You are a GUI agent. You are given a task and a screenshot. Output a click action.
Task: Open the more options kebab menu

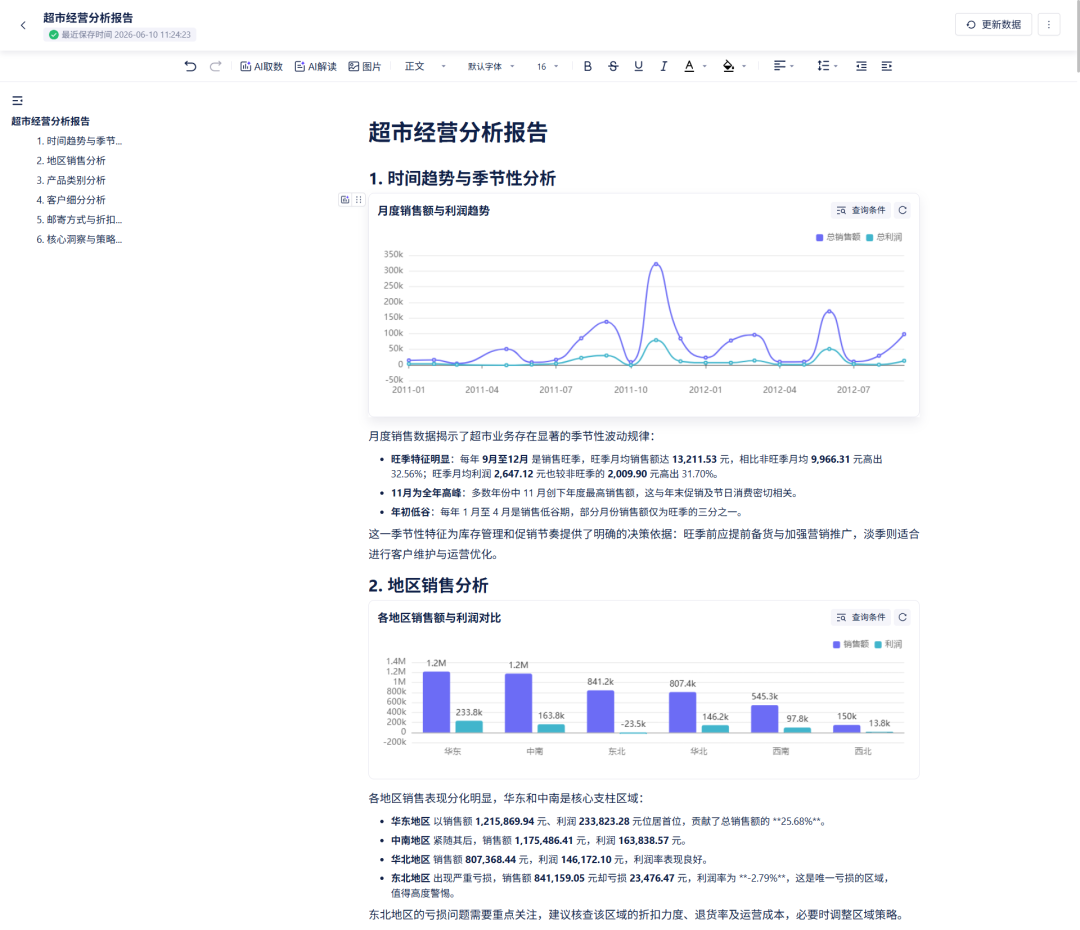[x=1049, y=25]
